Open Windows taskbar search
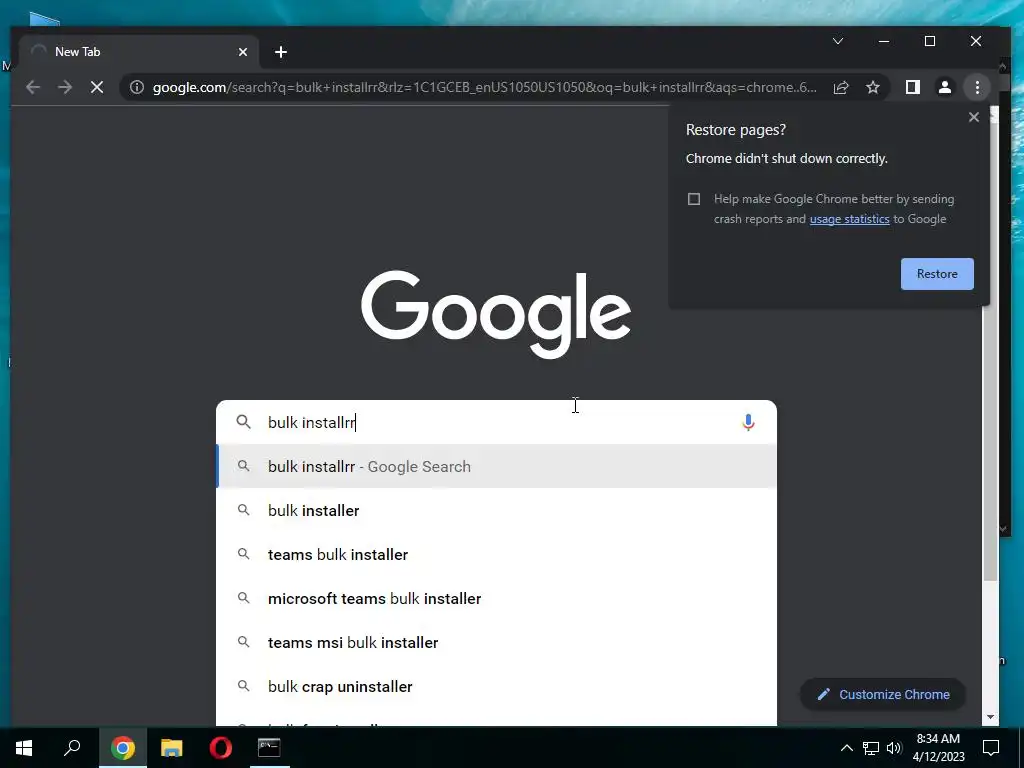 (x=72, y=747)
